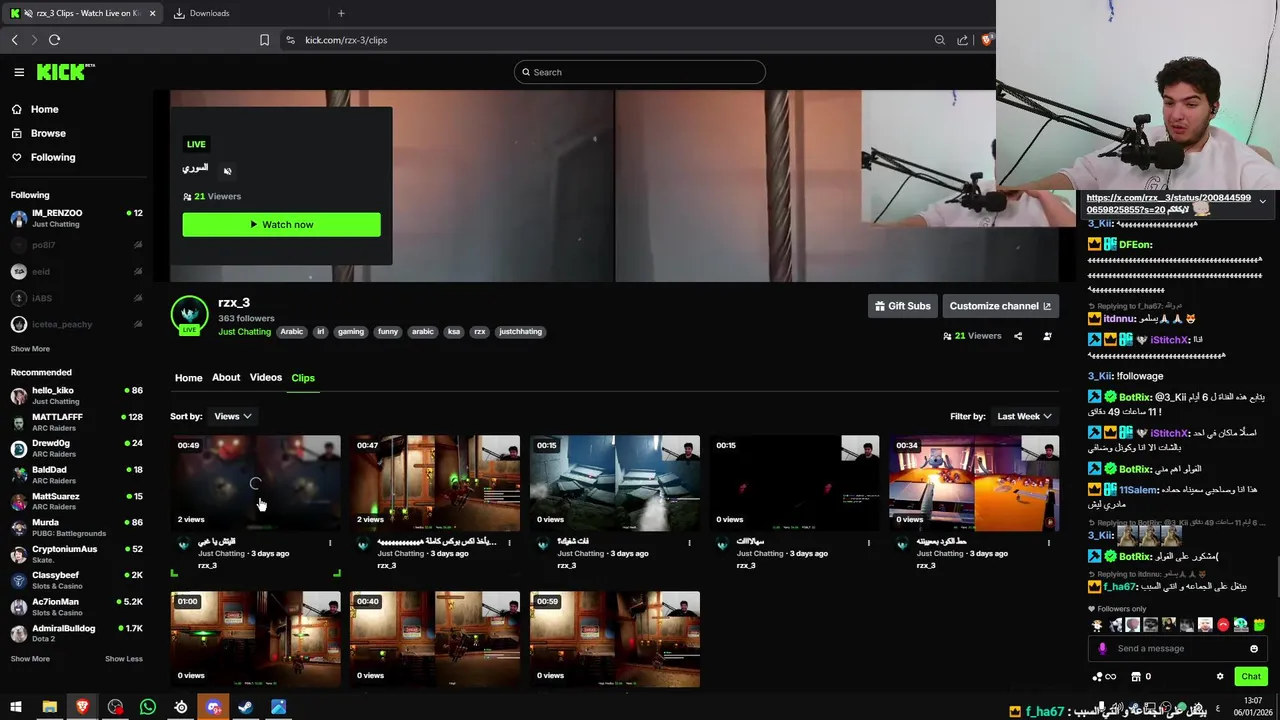Expand Recommended list with Show More
This screenshot has width=1280, height=720.
[30, 659]
